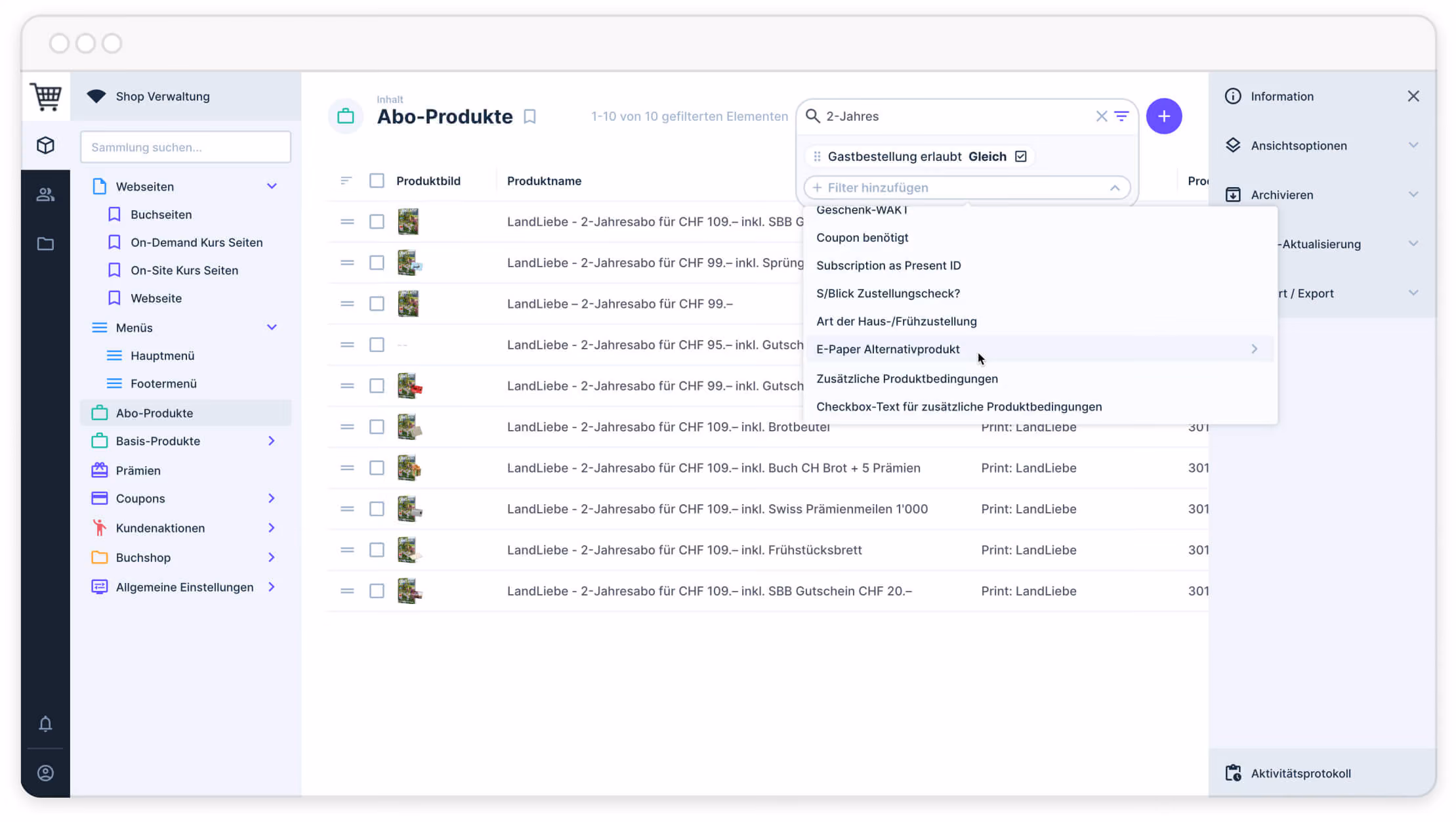Expand Coupons in sidebar

[272, 498]
